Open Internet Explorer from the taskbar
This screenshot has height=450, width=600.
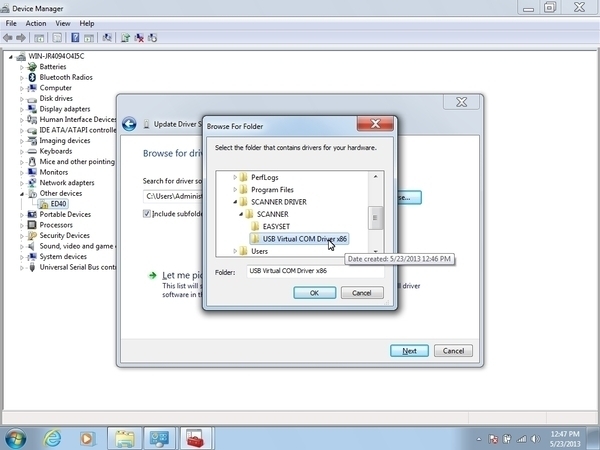point(52,437)
